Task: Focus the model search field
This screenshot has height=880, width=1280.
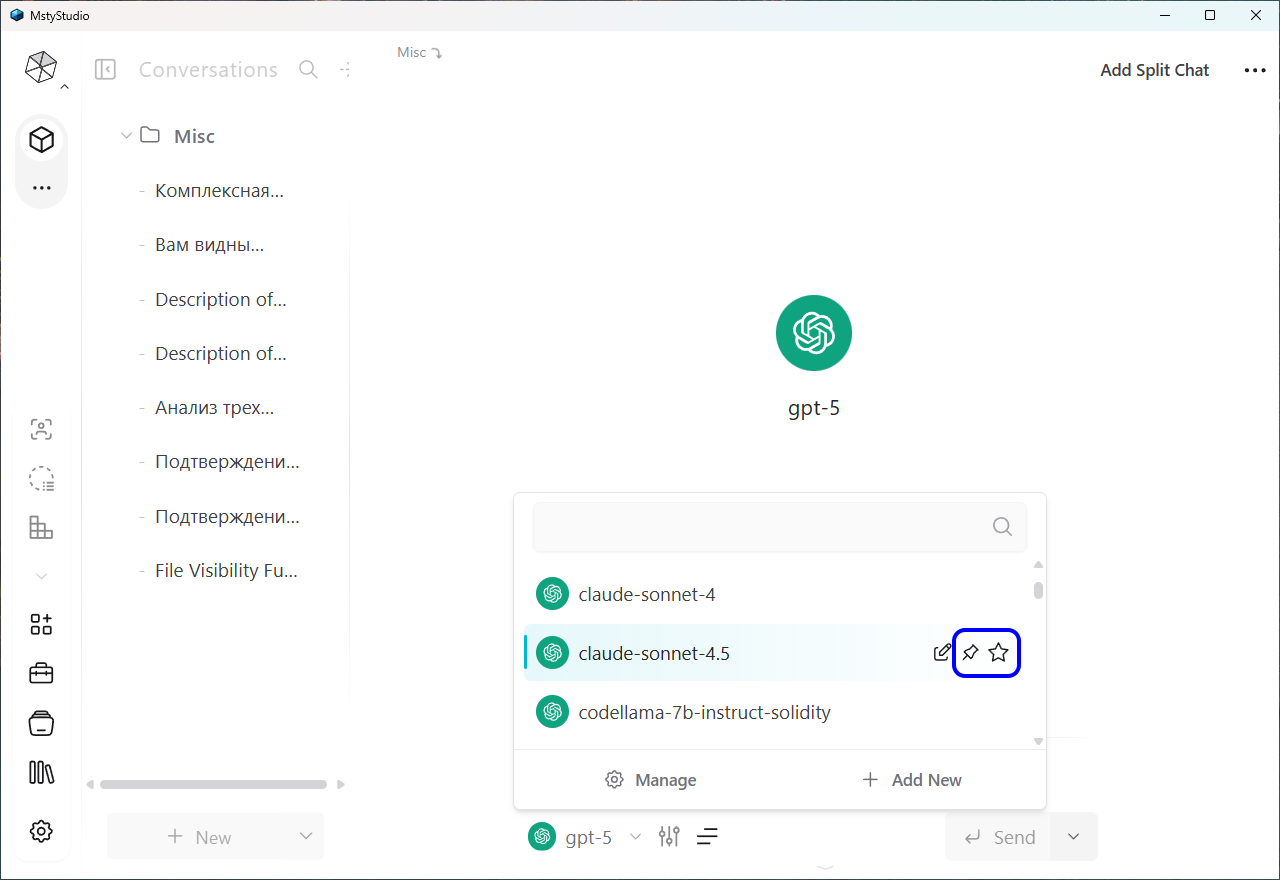Action: [x=780, y=527]
